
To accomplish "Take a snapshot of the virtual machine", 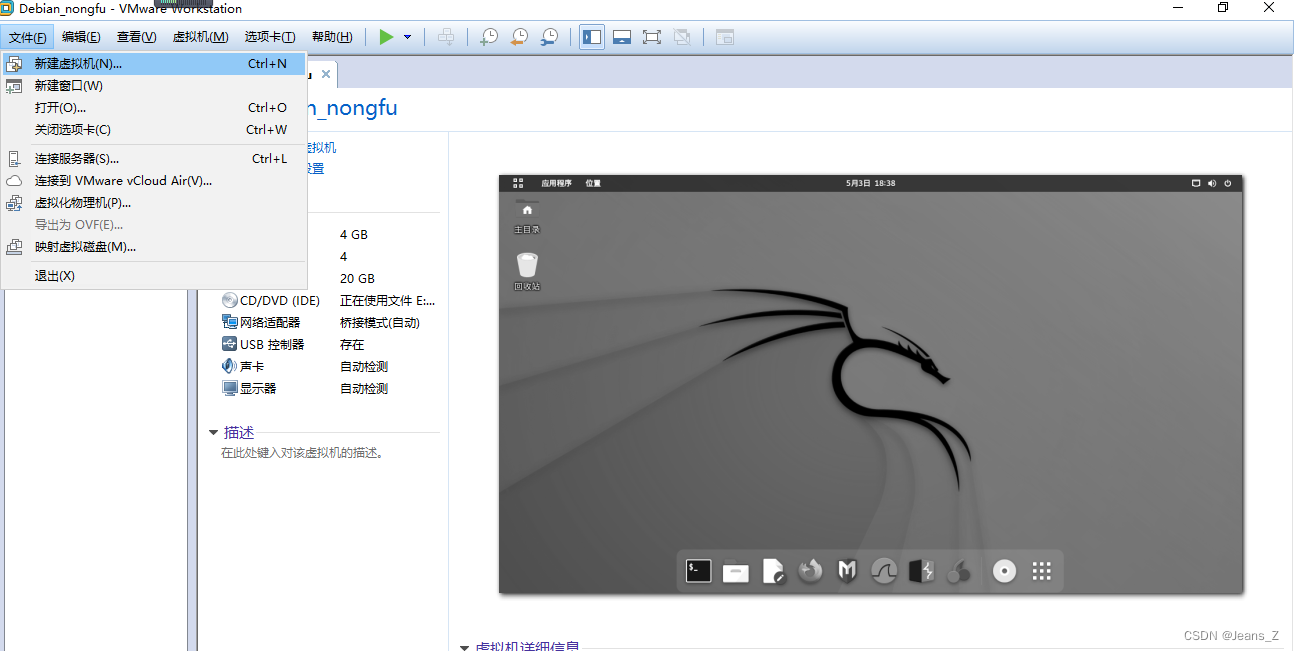I will tap(489, 36).
